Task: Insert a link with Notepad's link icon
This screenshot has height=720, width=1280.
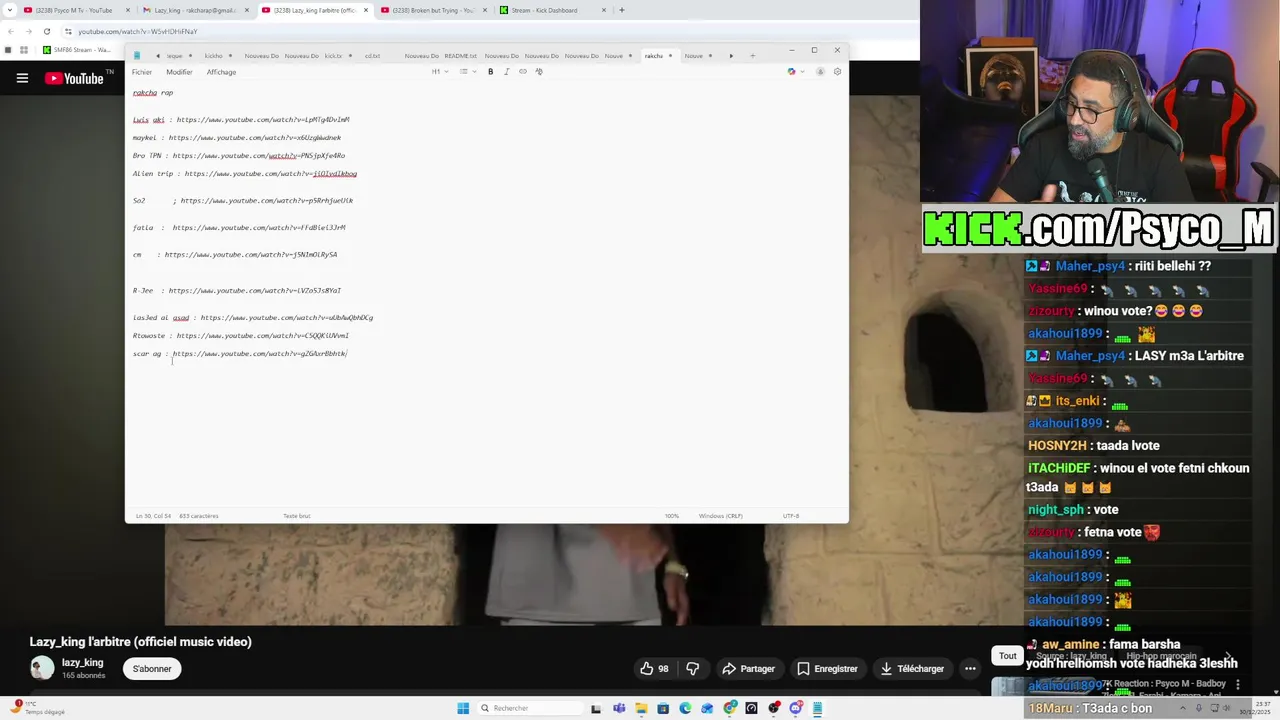Action: click(x=522, y=72)
